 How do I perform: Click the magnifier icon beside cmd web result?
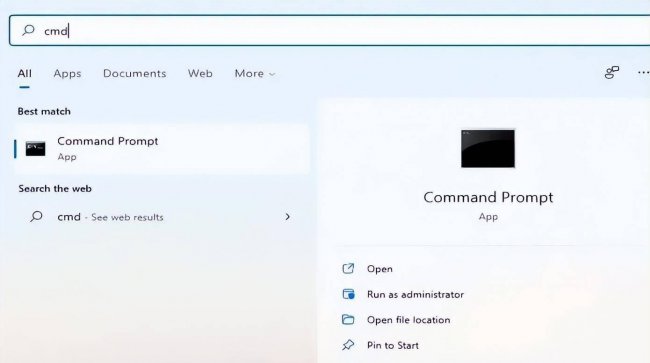(x=36, y=216)
